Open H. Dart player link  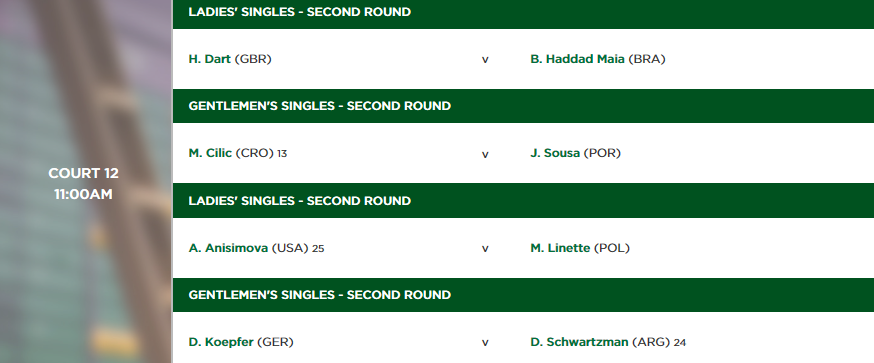[209, 59]
